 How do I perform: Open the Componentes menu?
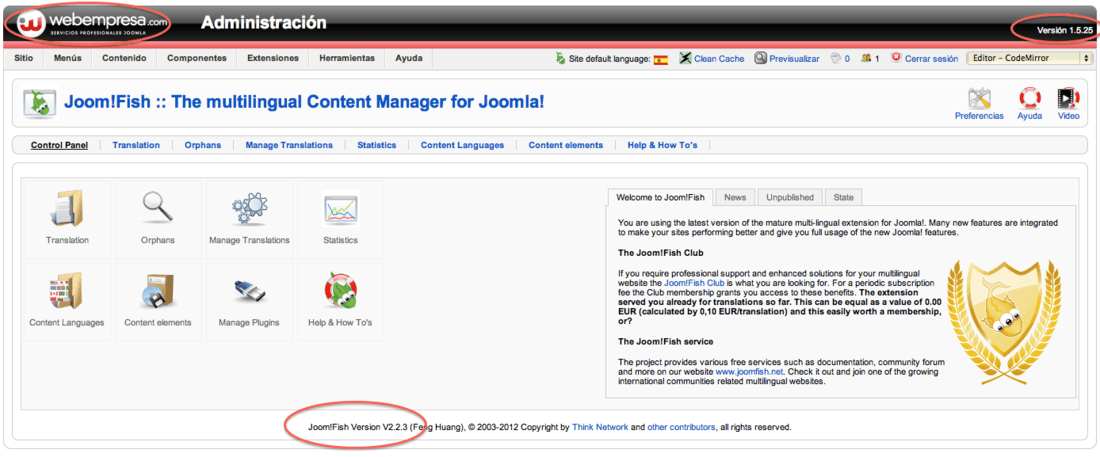pos(196,58)
